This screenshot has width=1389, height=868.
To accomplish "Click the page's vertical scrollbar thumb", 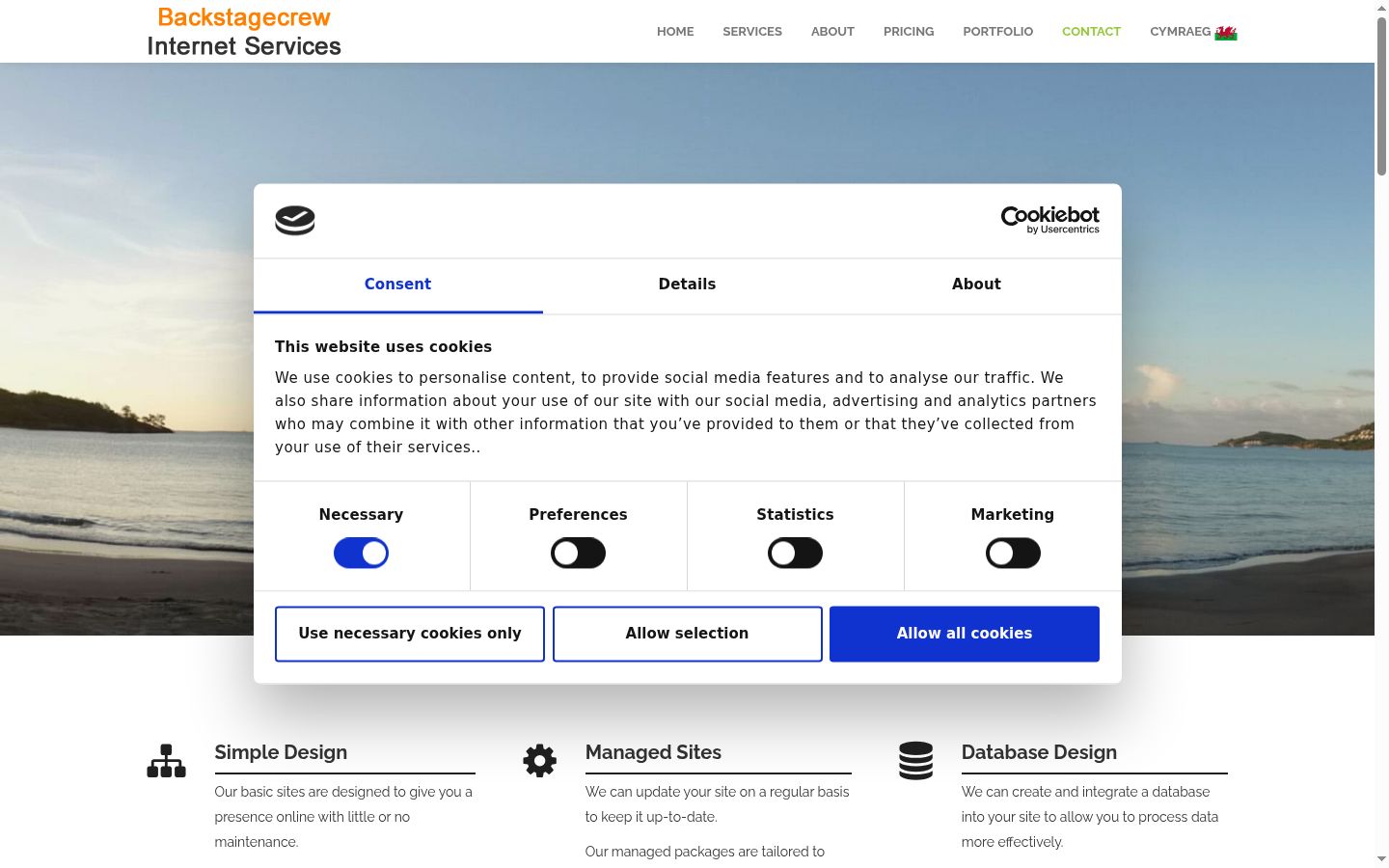I will [x=1381, y=96].
